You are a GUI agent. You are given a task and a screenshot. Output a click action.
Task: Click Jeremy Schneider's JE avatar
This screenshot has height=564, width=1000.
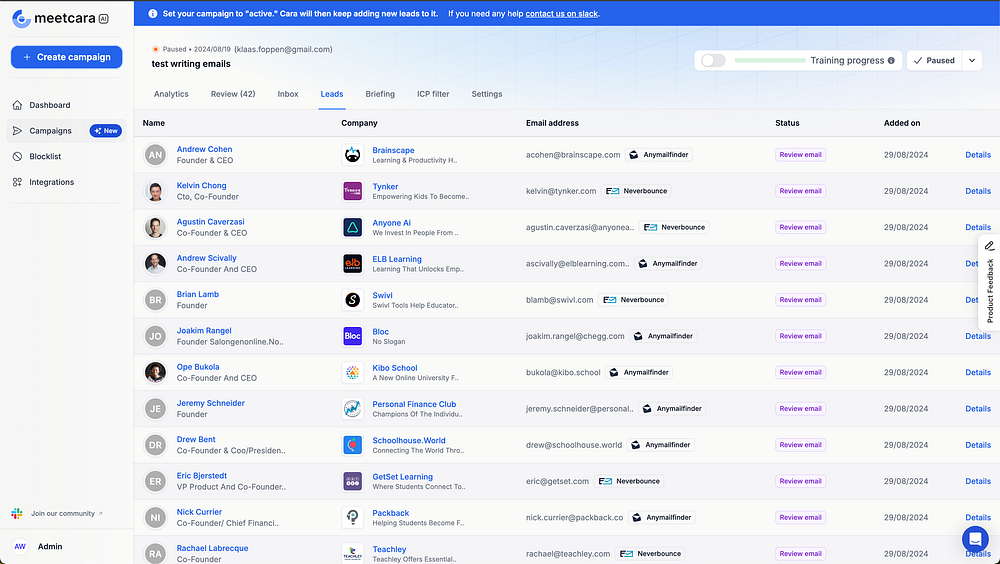[x=155, y=408]
